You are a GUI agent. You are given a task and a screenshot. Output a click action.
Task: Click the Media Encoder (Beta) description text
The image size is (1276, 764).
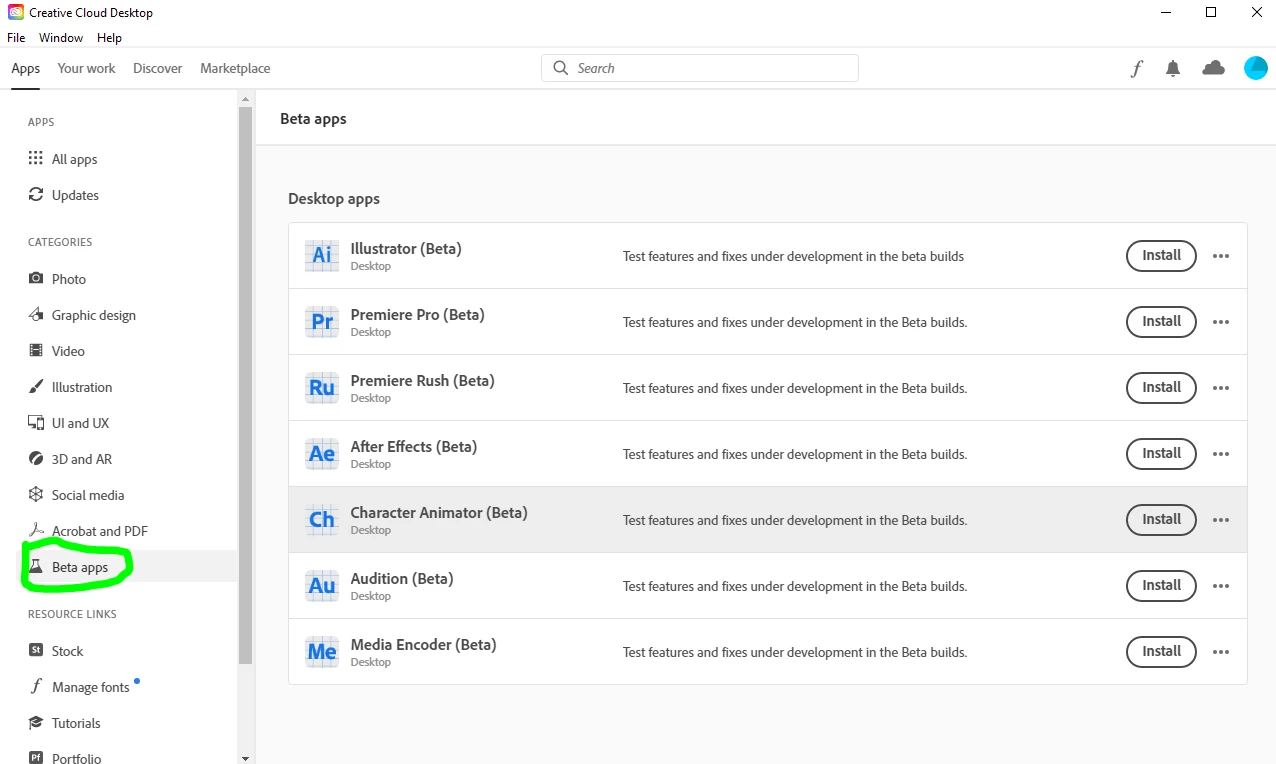[795, 652]
